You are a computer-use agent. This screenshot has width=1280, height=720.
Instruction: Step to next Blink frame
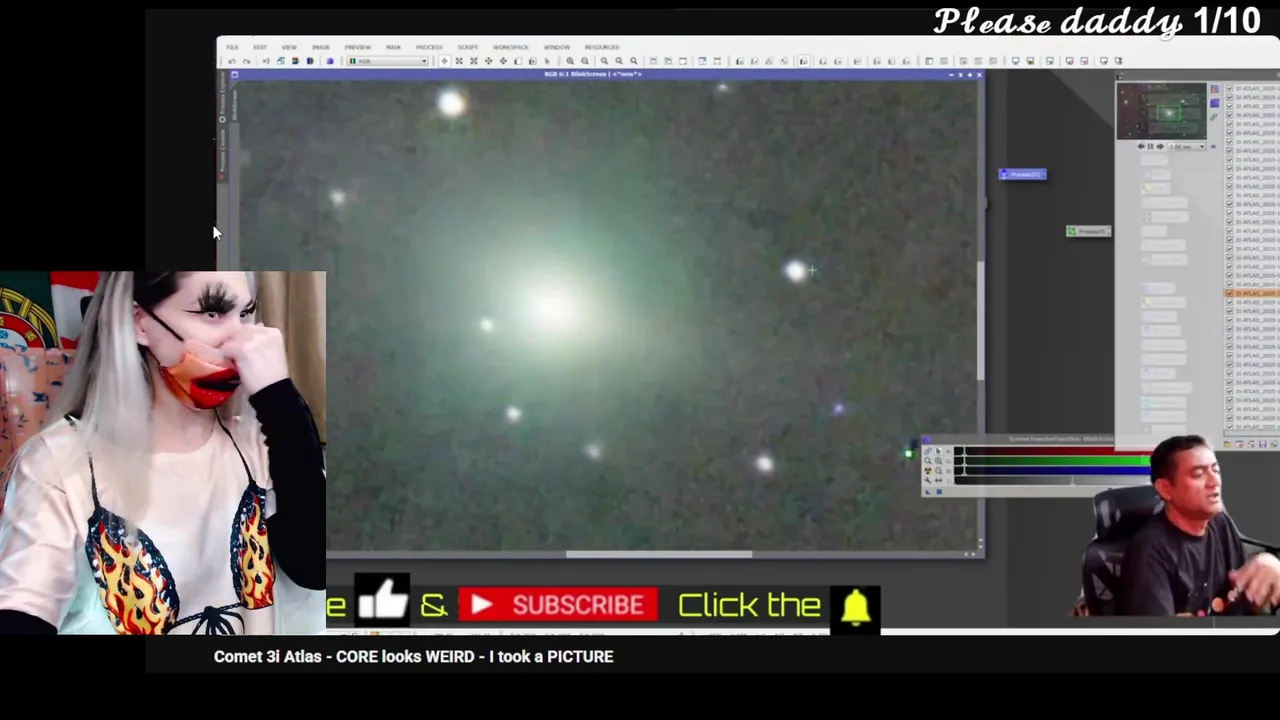(1160, 146)
